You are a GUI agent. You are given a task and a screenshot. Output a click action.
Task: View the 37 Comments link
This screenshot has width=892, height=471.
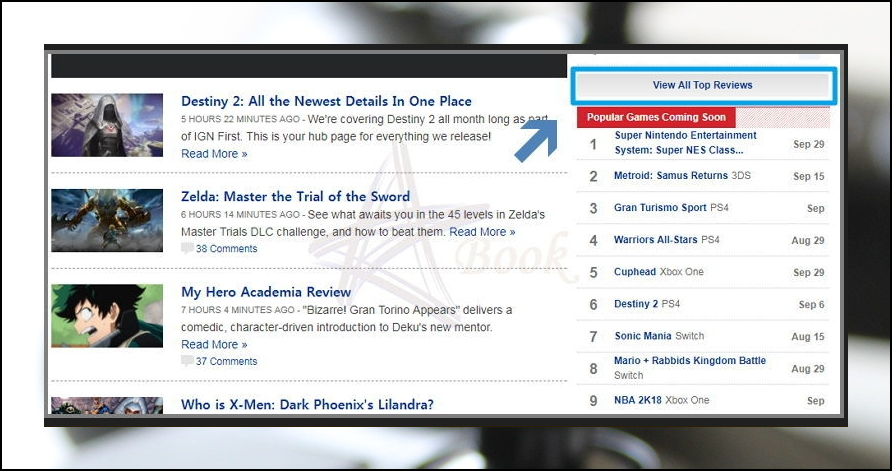[226, 361]
